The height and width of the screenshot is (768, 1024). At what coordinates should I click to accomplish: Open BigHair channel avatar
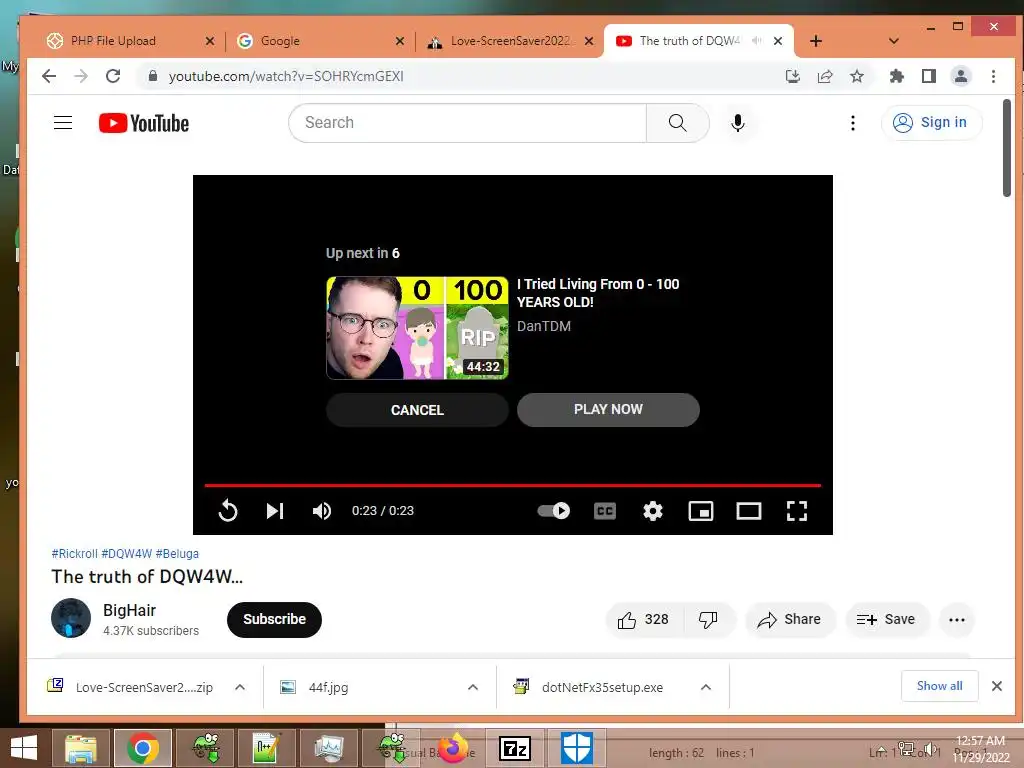[x=71, y=618]
